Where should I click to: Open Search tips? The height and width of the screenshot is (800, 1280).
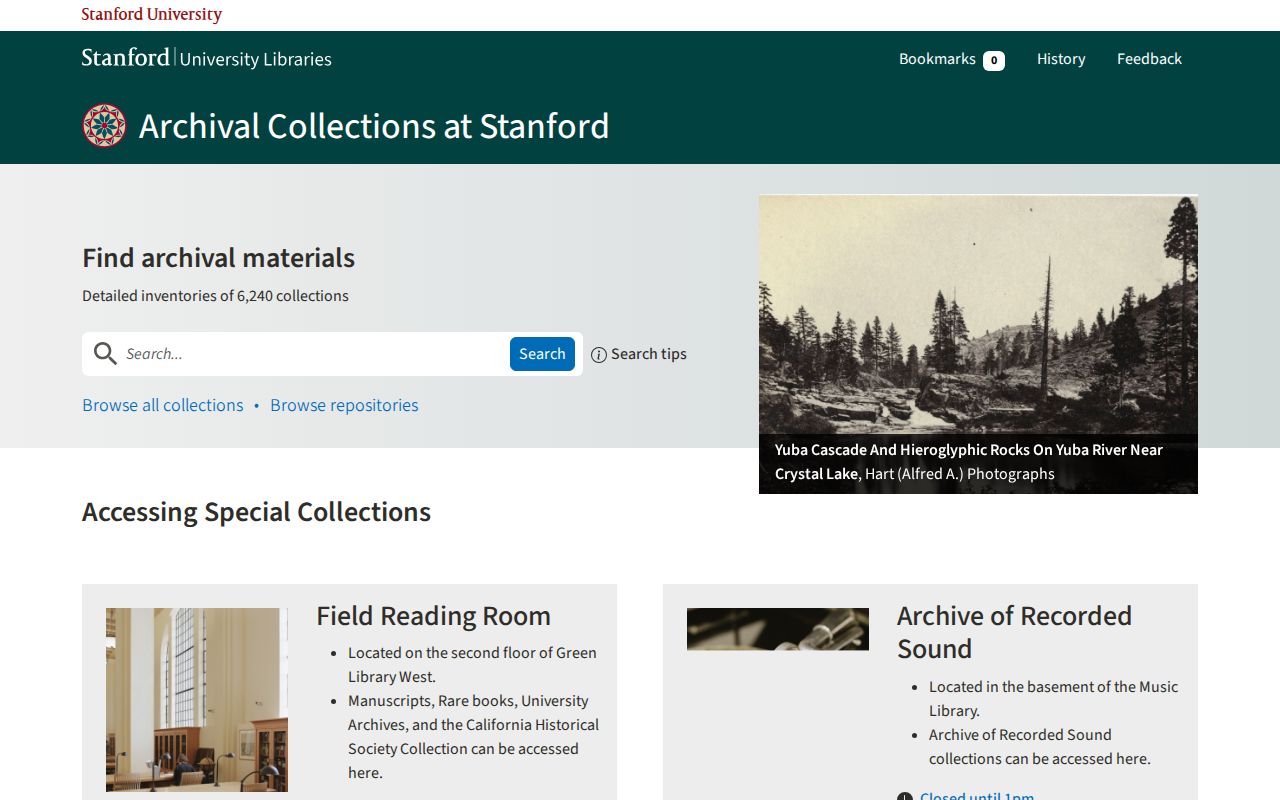(639, 354)
